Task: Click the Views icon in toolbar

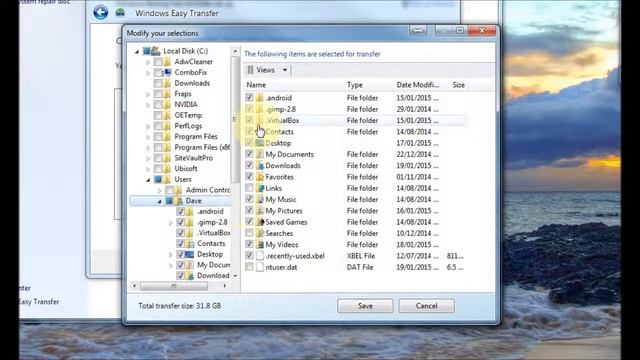Action: pyautogui.click(x=251, y=70)
